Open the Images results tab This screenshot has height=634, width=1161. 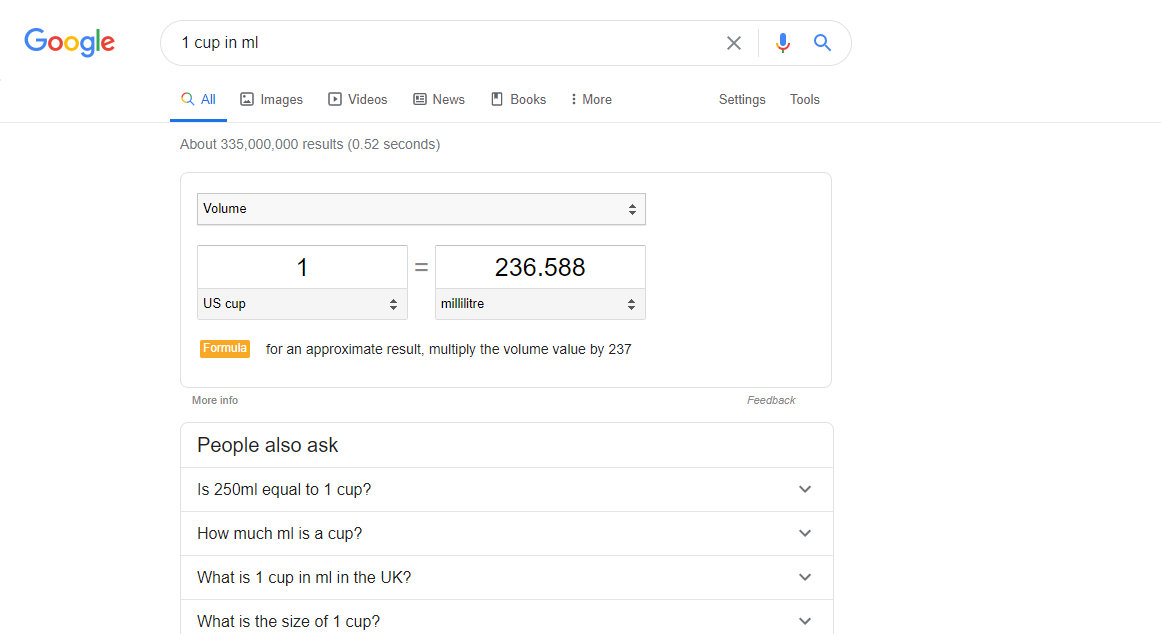click(271, 99)
